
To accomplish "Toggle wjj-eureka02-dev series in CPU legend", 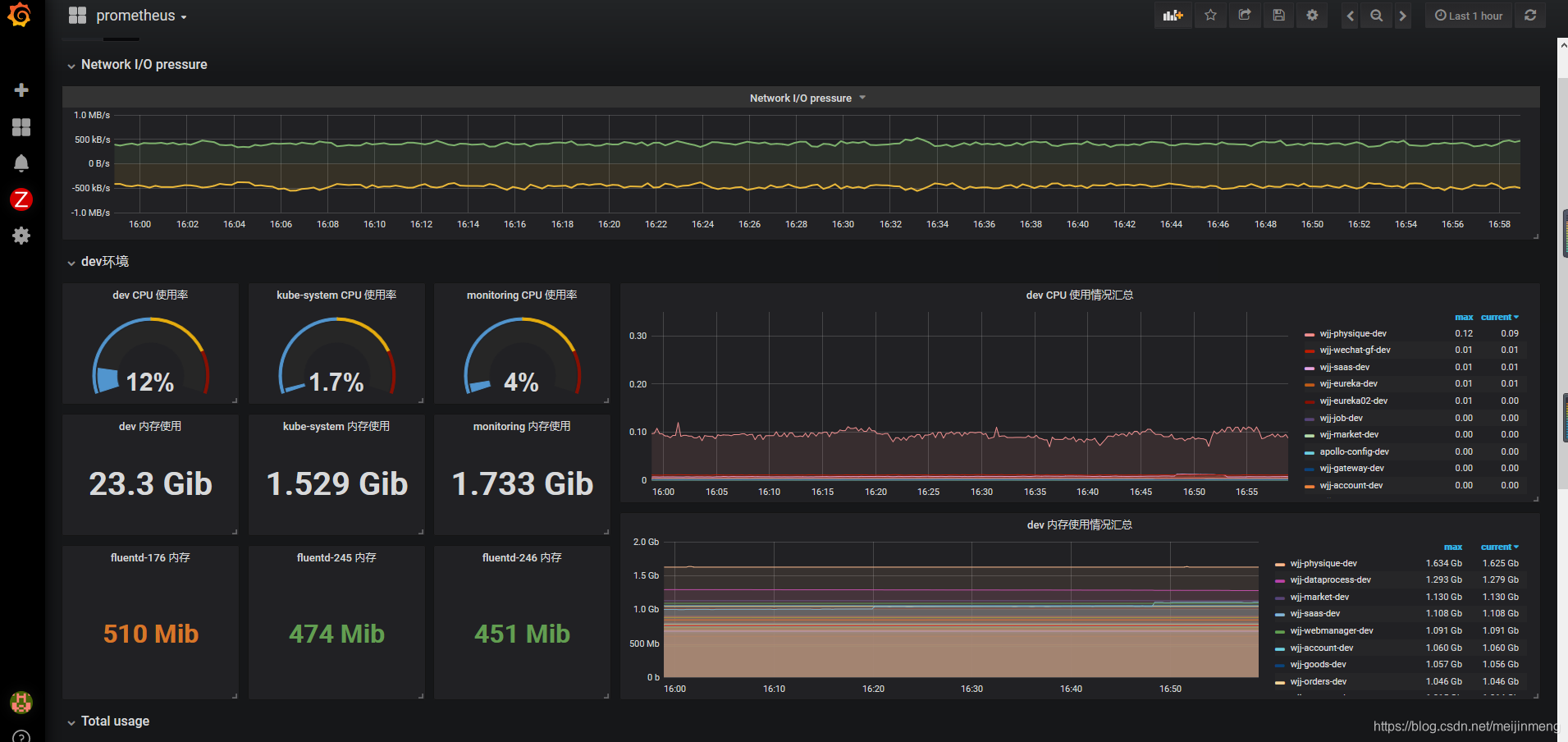I will tap(1353, 401).
